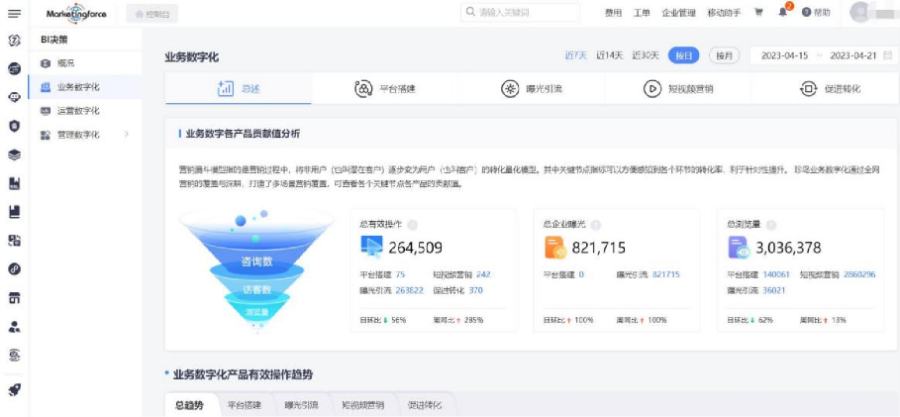Click 平台搭建 value 75
Image resolution: width=900 pixels, height=417 pixels.
[400, 275]
